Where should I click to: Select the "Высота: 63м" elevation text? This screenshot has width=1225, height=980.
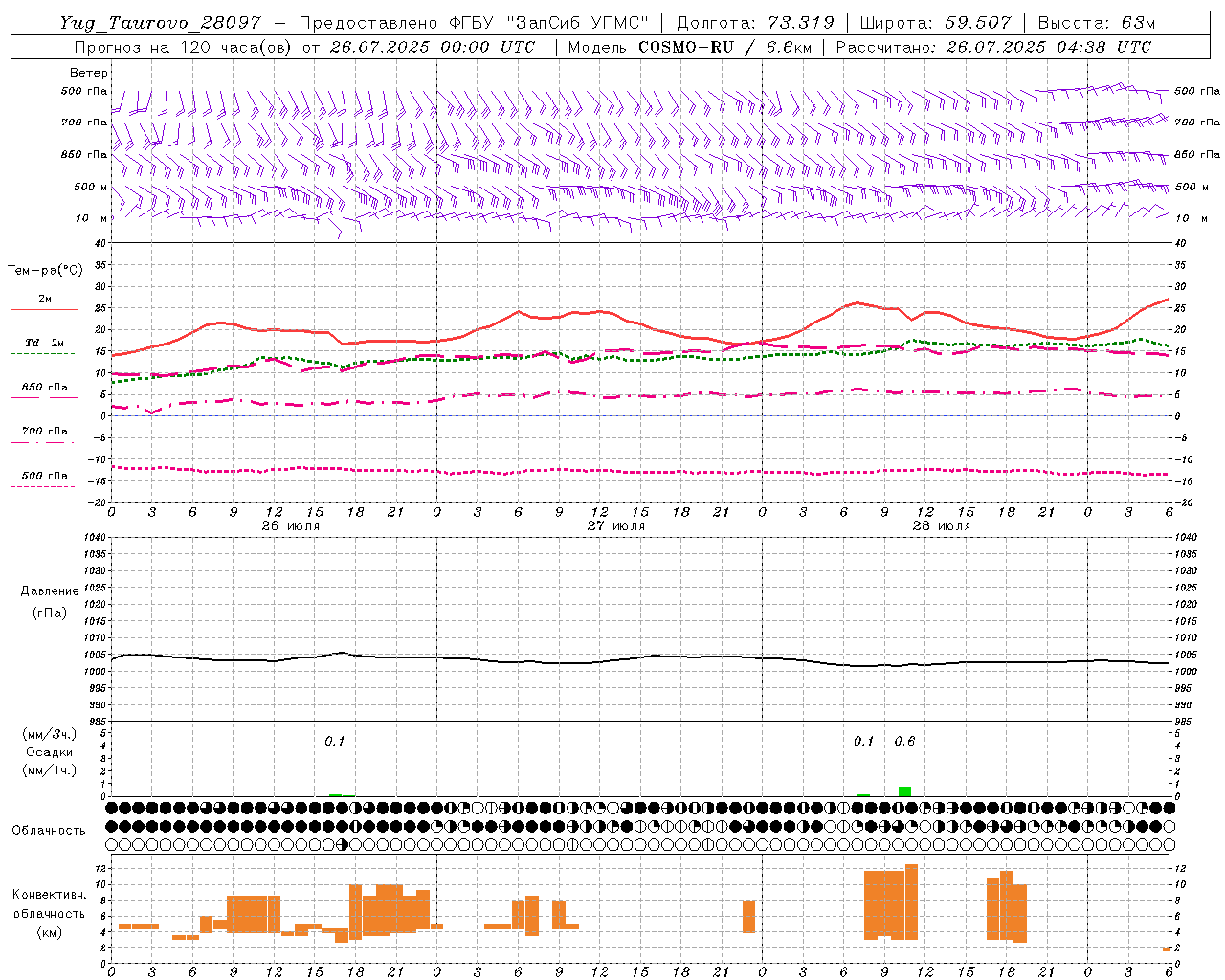[x=1098, y=23]
